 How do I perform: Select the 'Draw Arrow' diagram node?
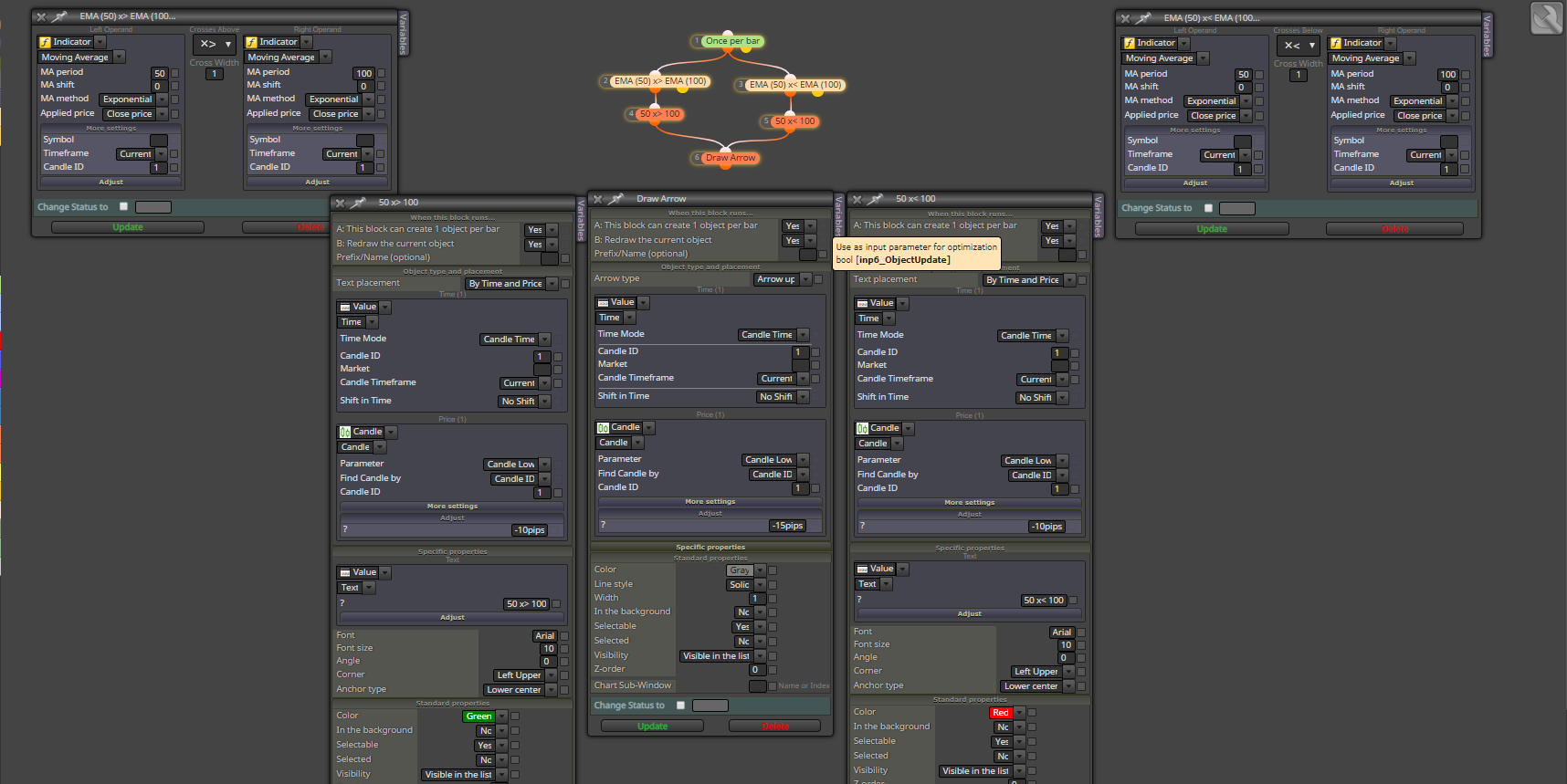(x=727, y=158)
